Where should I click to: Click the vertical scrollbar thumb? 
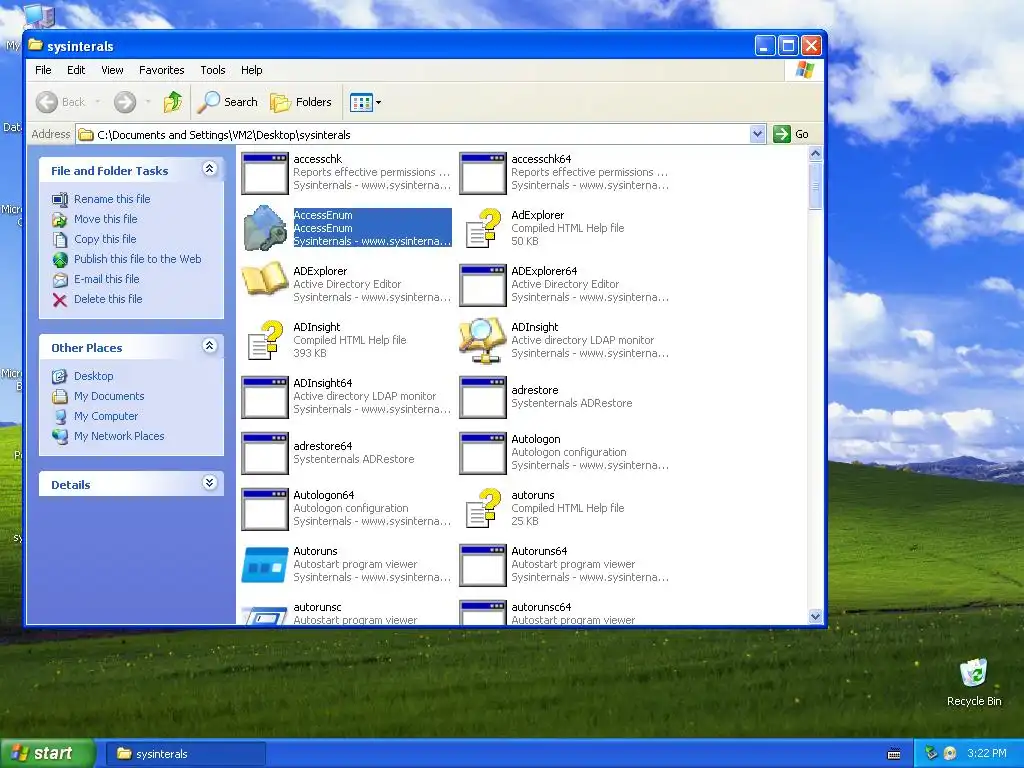[815, 186]
